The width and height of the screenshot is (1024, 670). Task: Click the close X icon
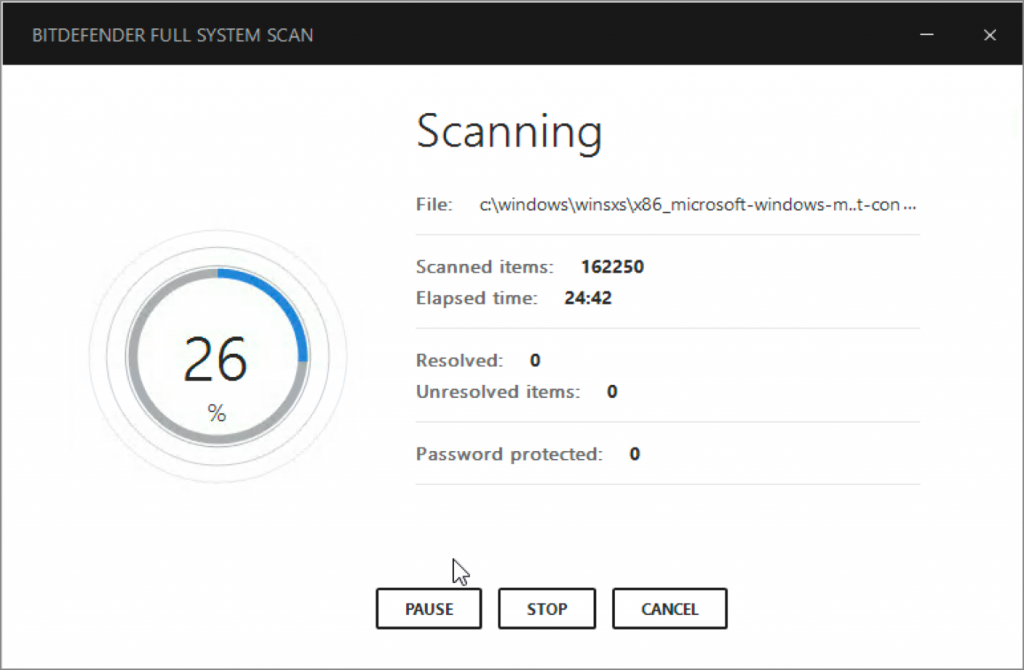click(x=989, y=34)
